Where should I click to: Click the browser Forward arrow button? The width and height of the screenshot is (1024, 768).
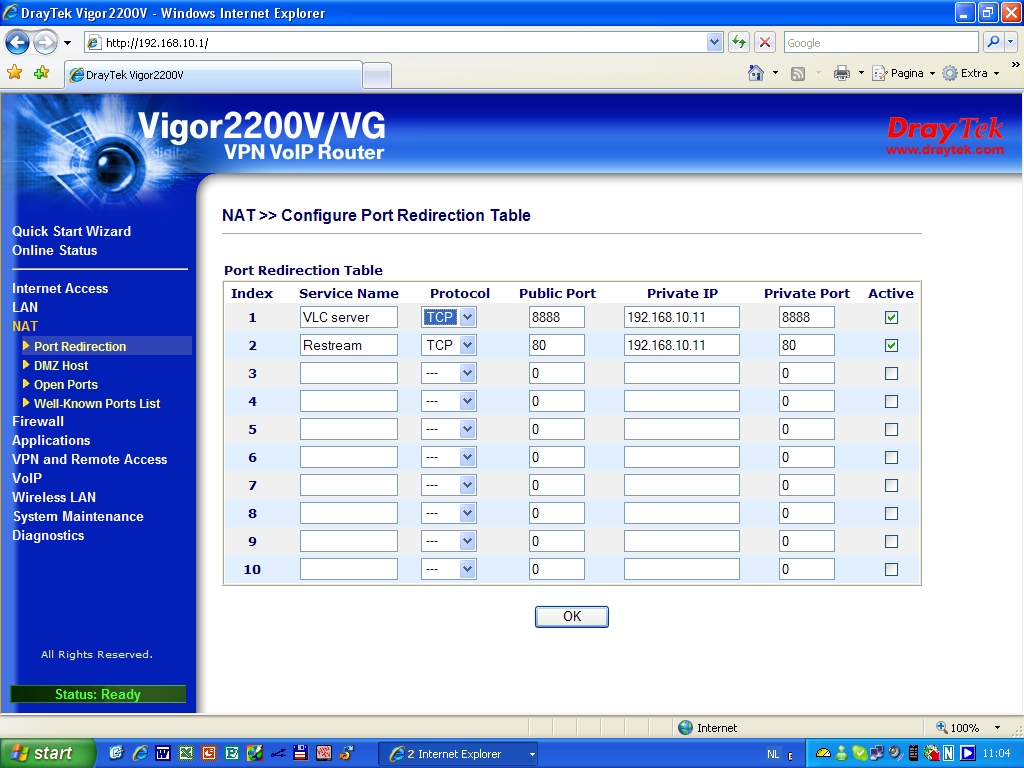(x=45, y=43)
